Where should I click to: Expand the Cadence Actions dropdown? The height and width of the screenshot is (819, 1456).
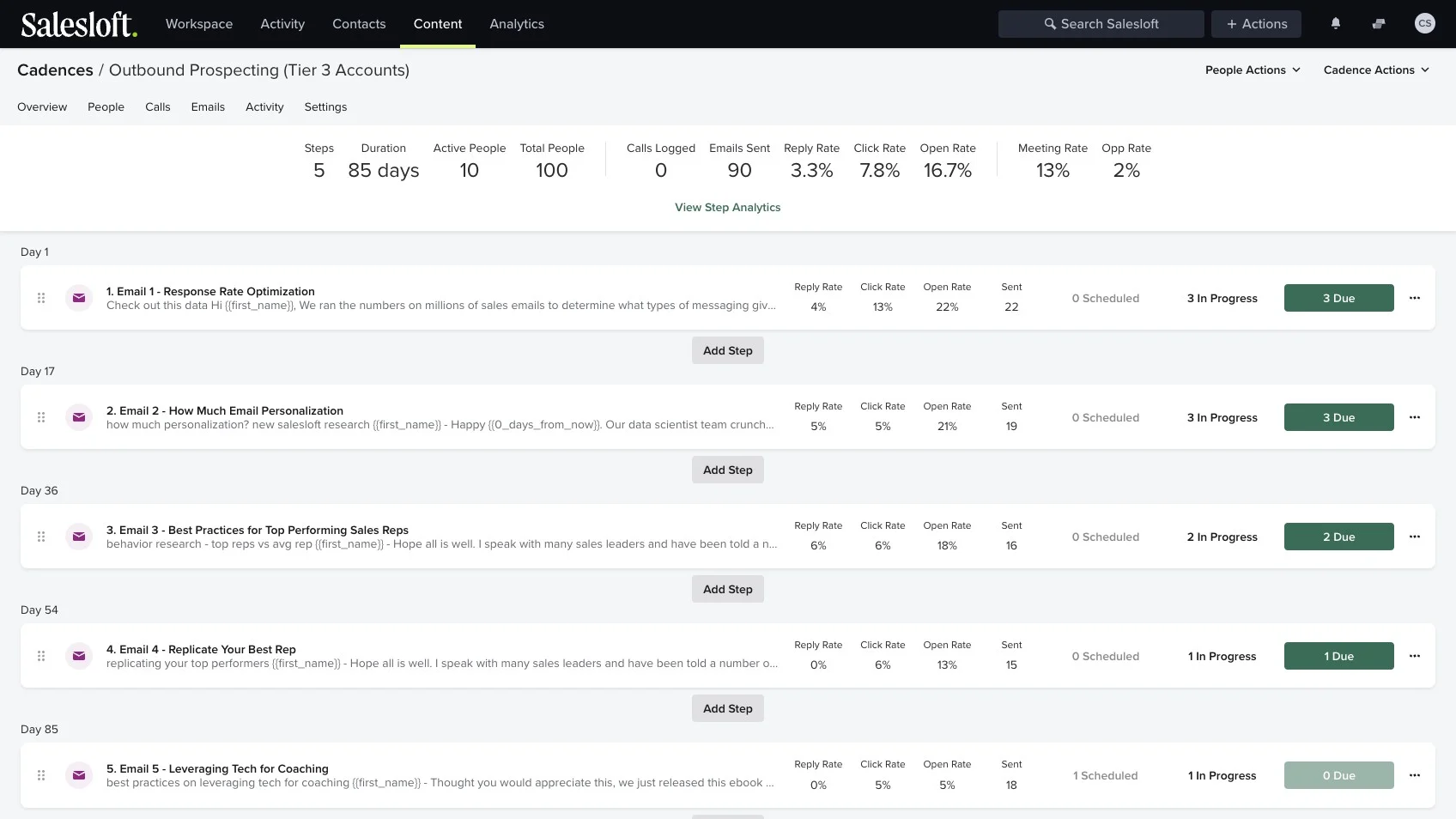pyautogui.click(x=1376, y=70)
